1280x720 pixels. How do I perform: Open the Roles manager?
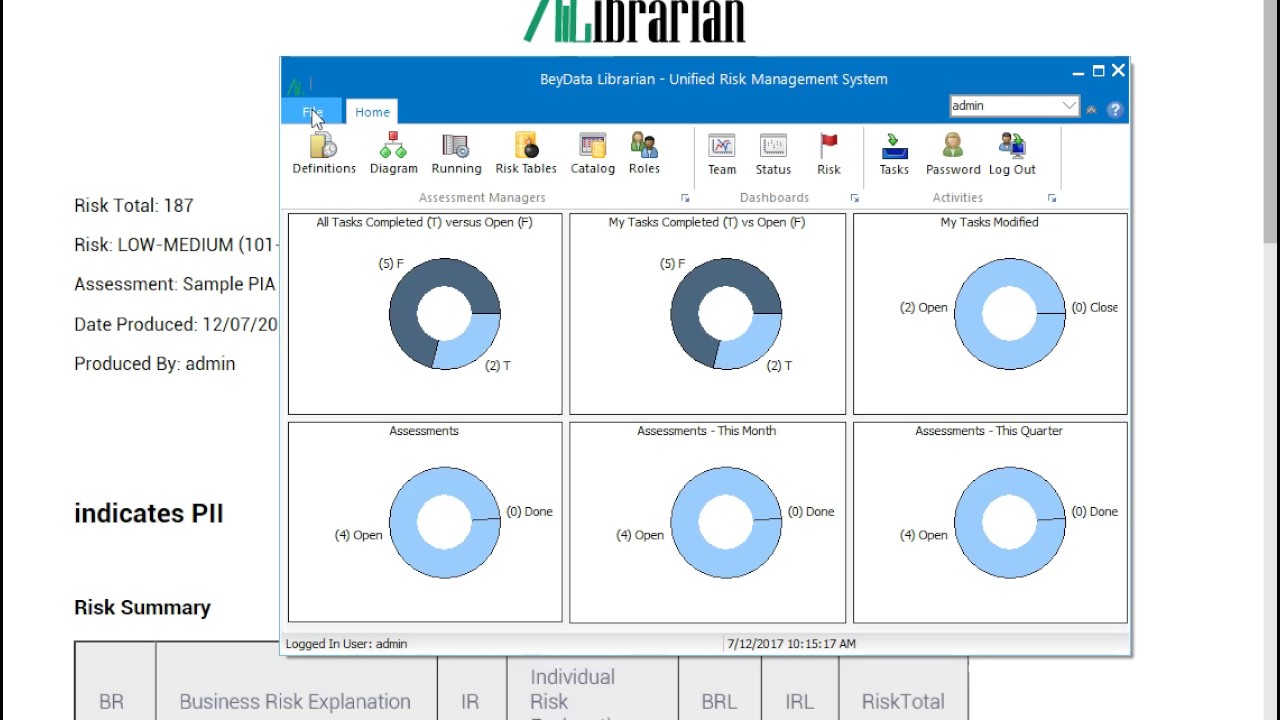pos(644,154)
